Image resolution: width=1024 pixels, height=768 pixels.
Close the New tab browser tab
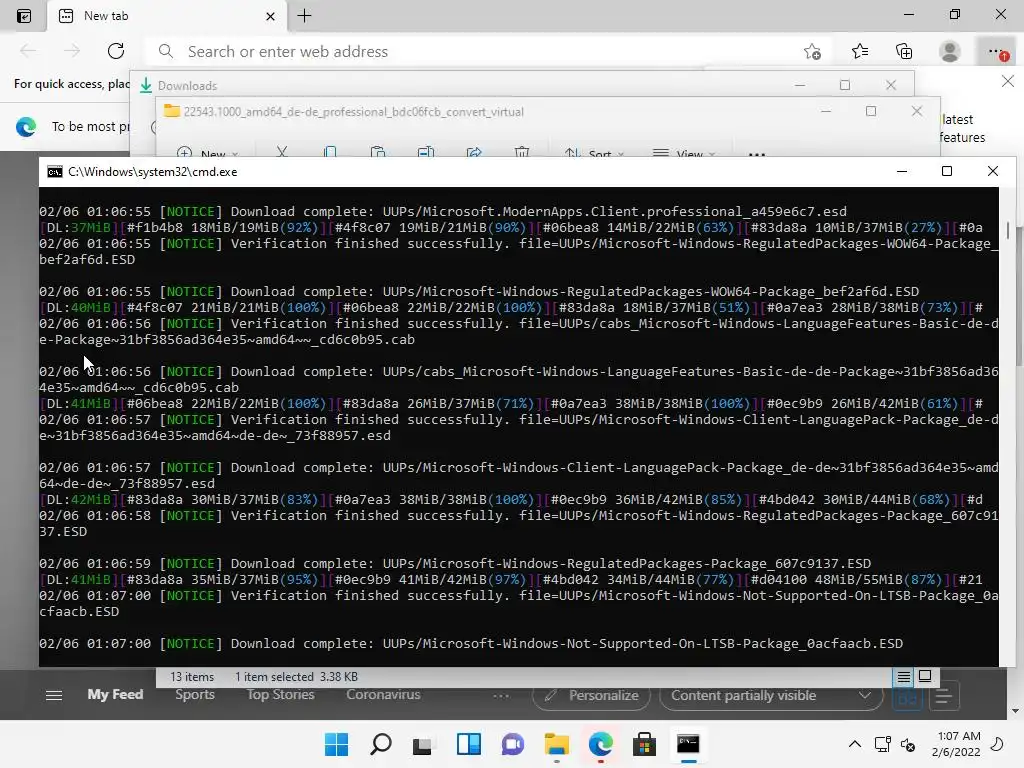point(270,16)
